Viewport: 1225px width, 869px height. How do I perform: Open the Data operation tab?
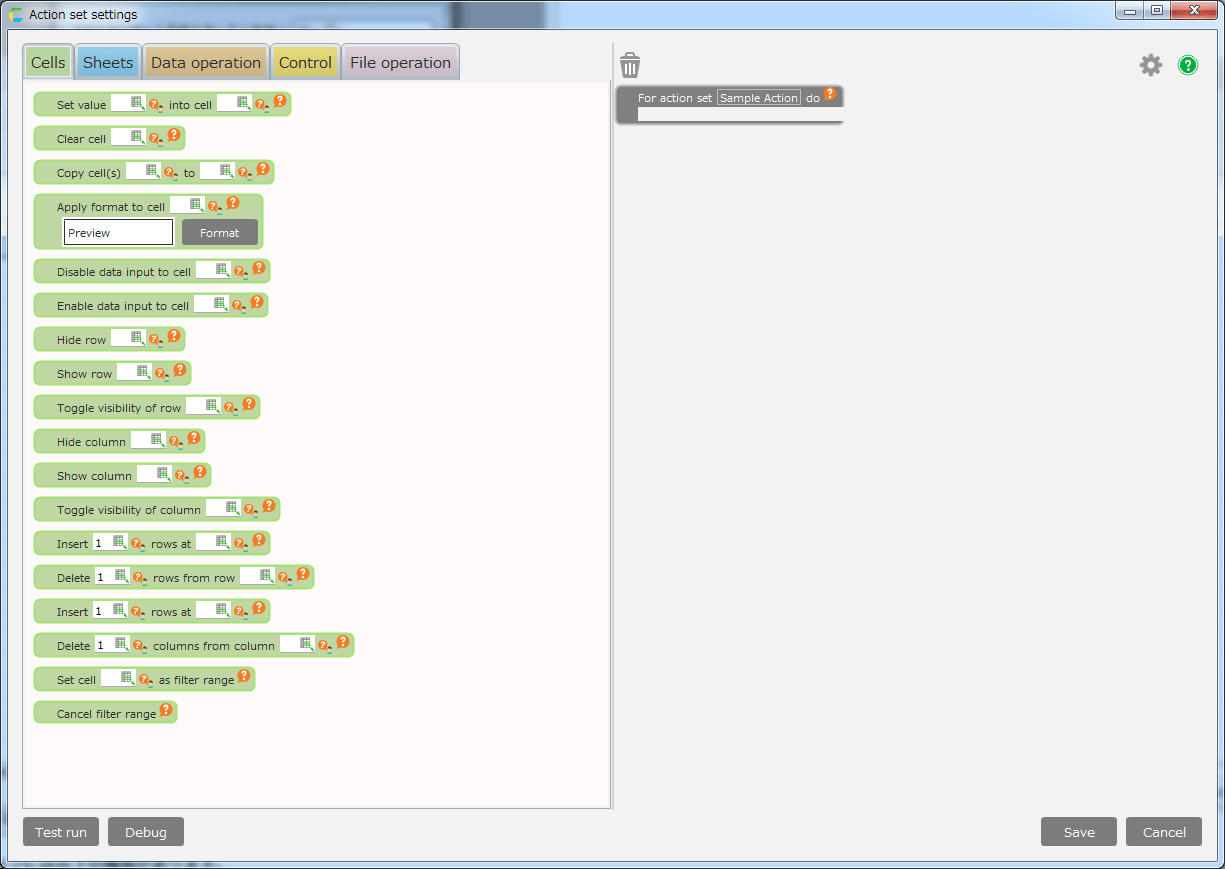pyautogui.click(x=205, y=62)
